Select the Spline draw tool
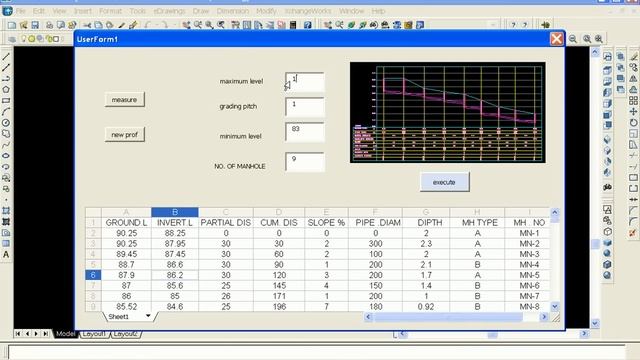640x360 pixels. 6,144
